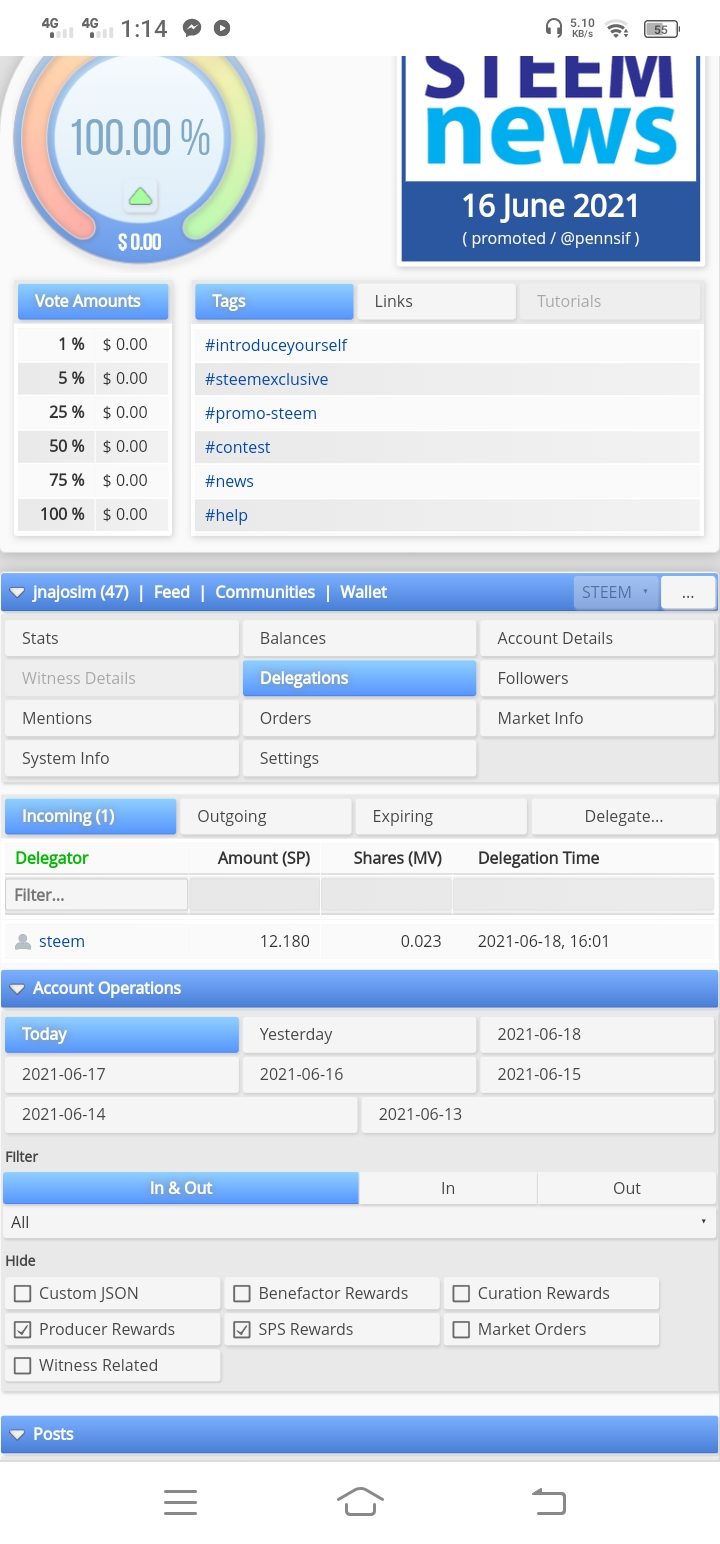Screen dimensions: 720x1544
Task: Select the Delegations panel button
Action: coord(359,678)
